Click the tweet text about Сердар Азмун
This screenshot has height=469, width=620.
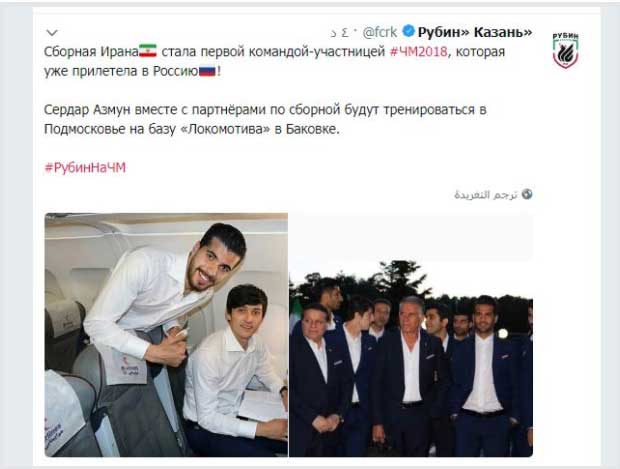pos(265,119)
